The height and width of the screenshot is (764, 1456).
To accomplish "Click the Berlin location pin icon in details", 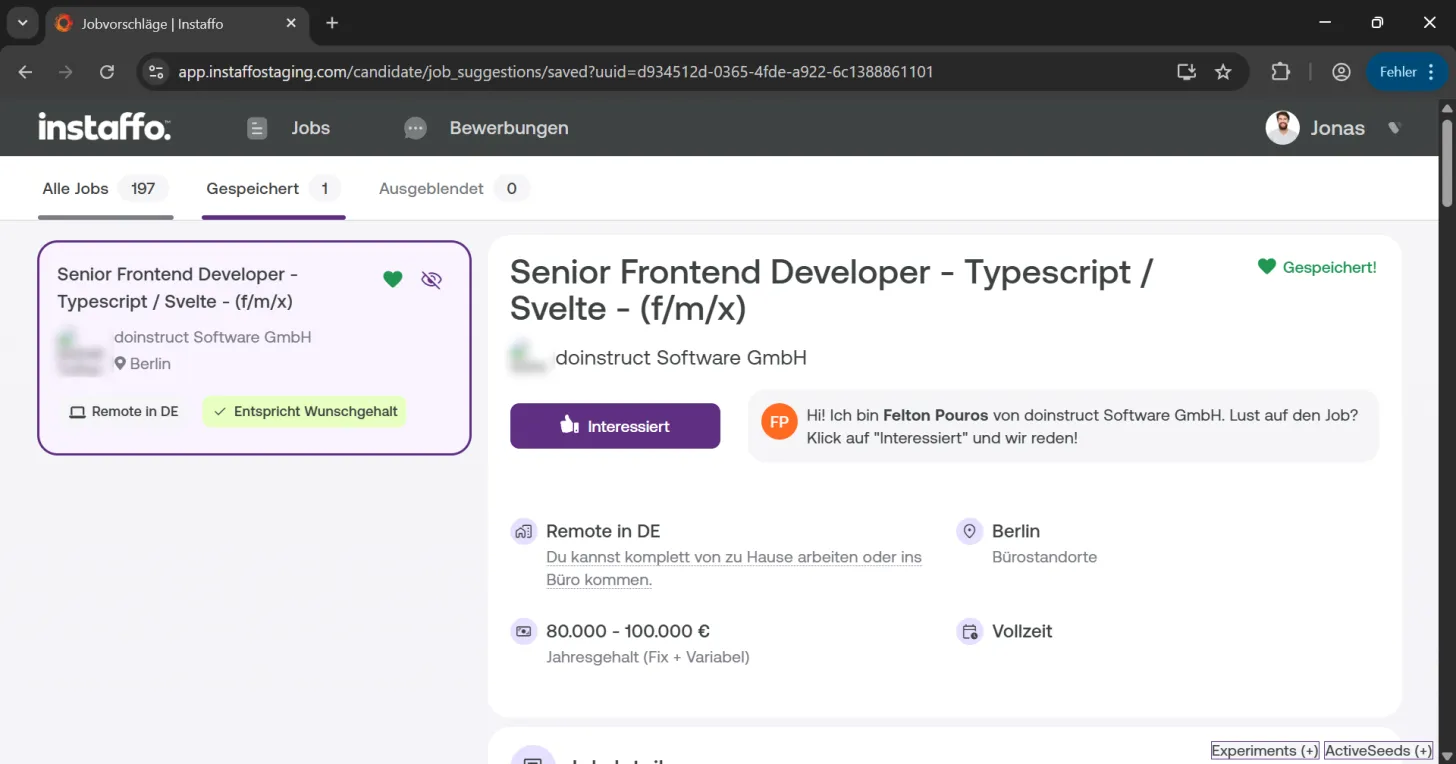I will 969,531.
